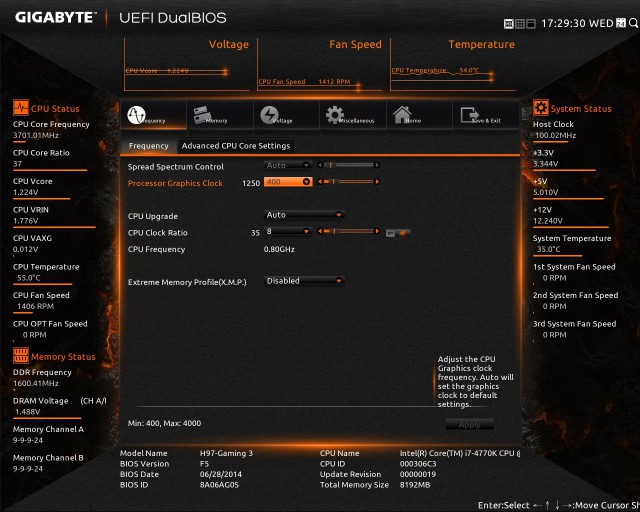Decrease Processor Graphics Clock with left arrow

pyautogui.click(x=320, y=182)
